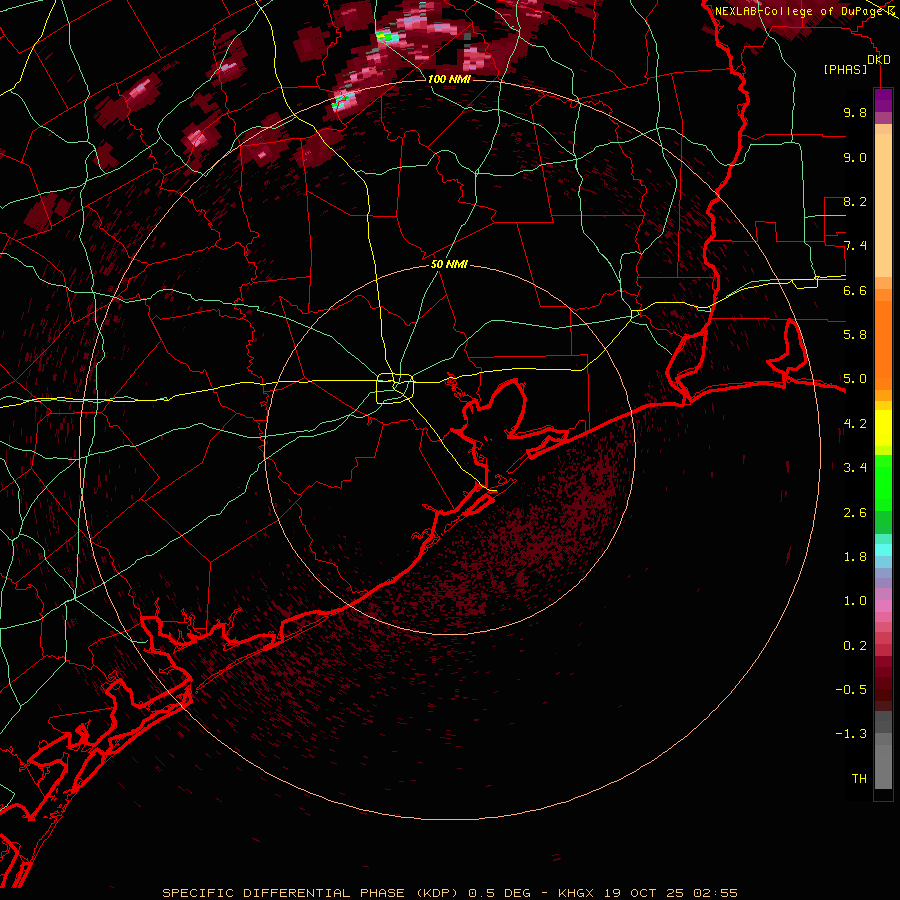Click the 2.6 value on the color scale

pos(855,512)
